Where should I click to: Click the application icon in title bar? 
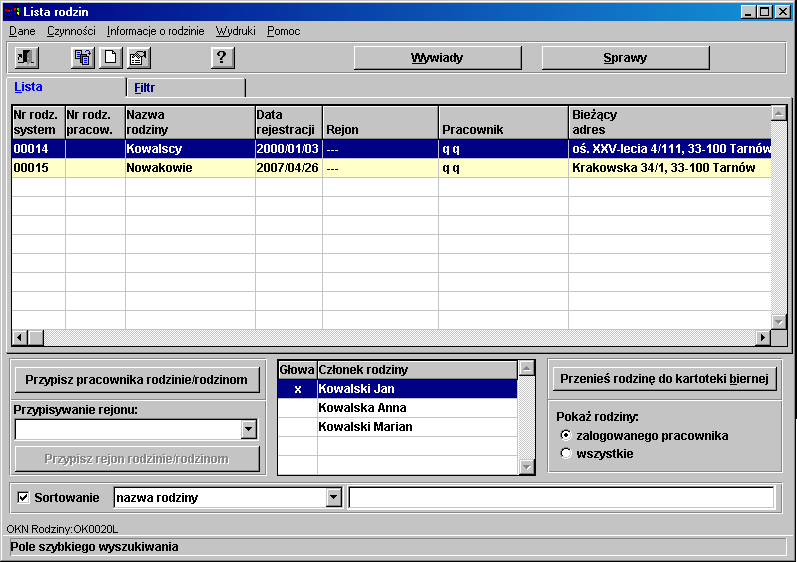pyautogui.click(x=13, y=11)
